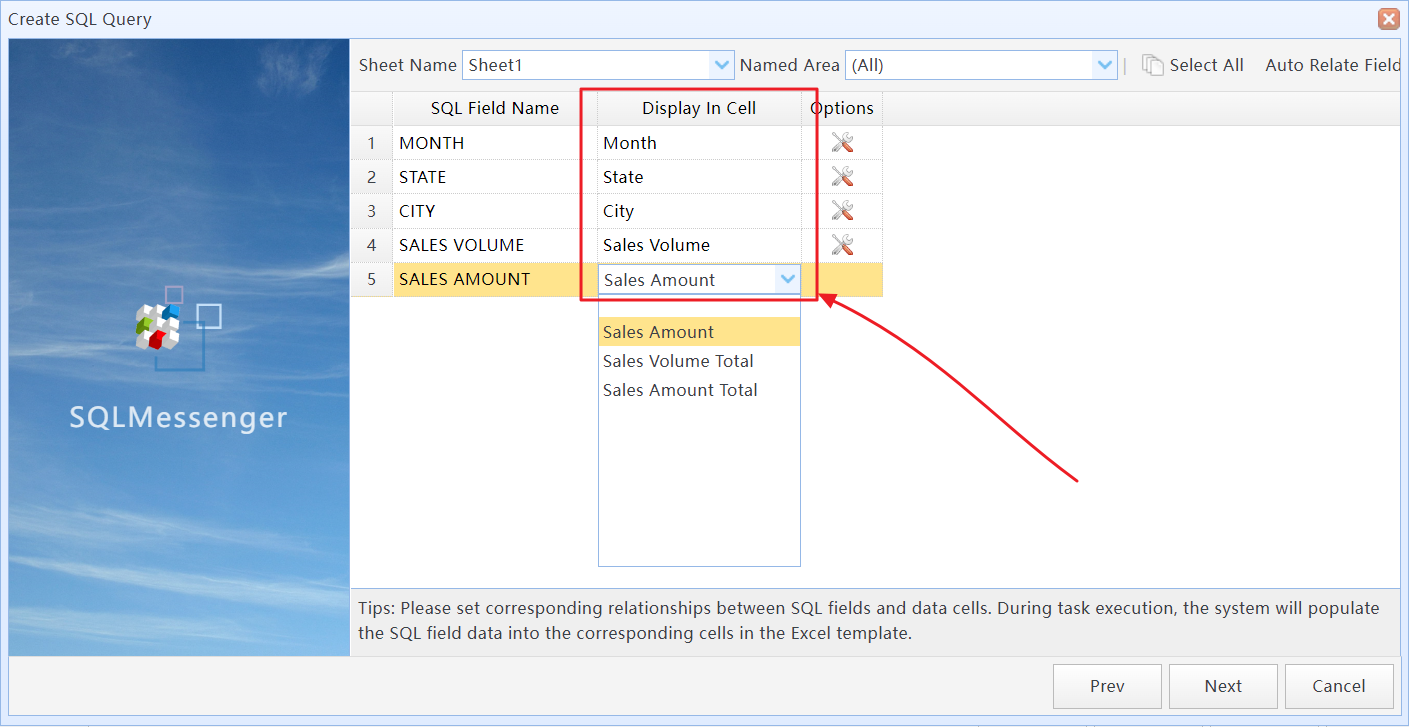Go back with the Prev button
The height and width of the screenshot is (727, 1409).
1107,686
